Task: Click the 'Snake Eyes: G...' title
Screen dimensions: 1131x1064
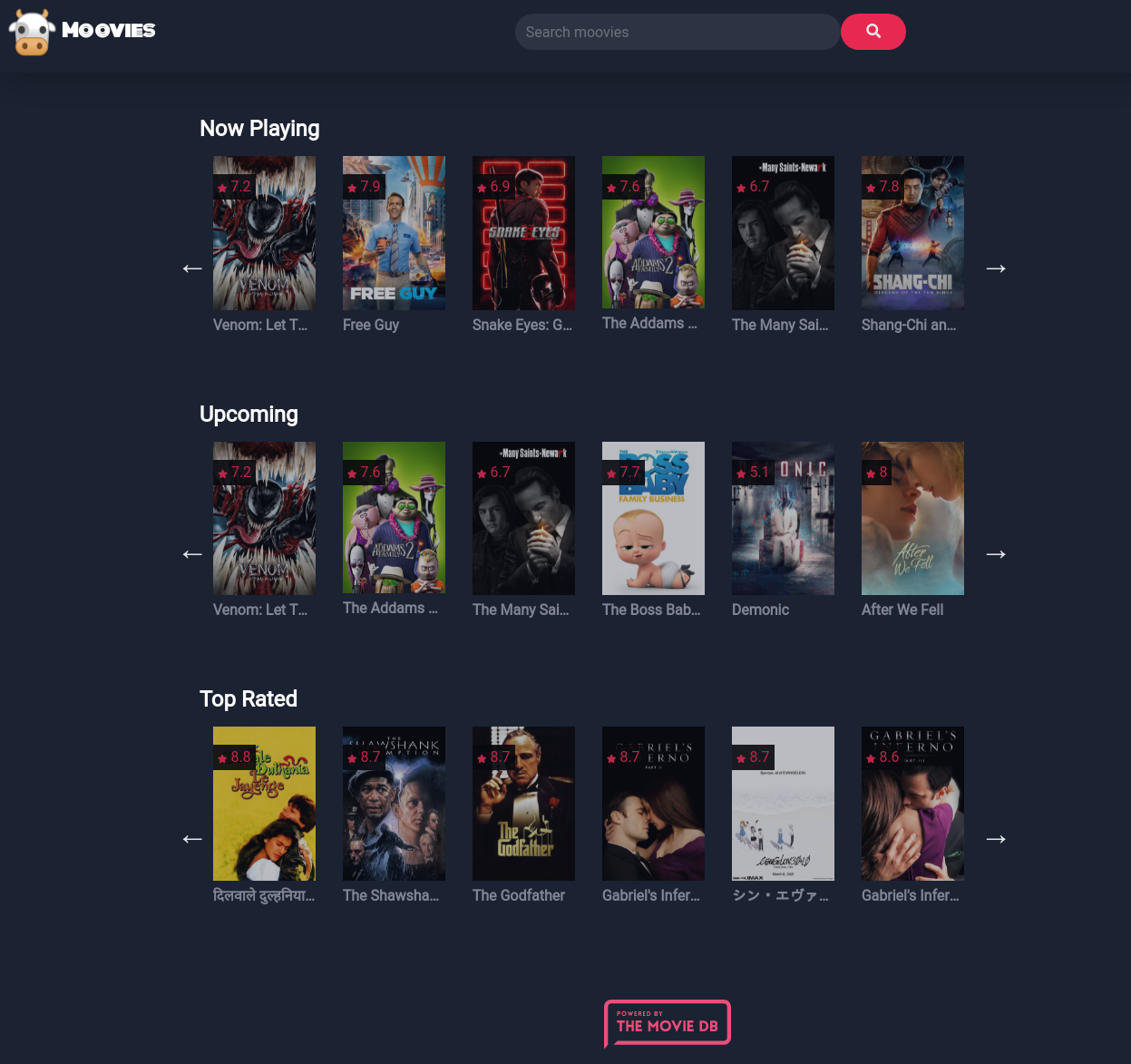Action: 522,325
